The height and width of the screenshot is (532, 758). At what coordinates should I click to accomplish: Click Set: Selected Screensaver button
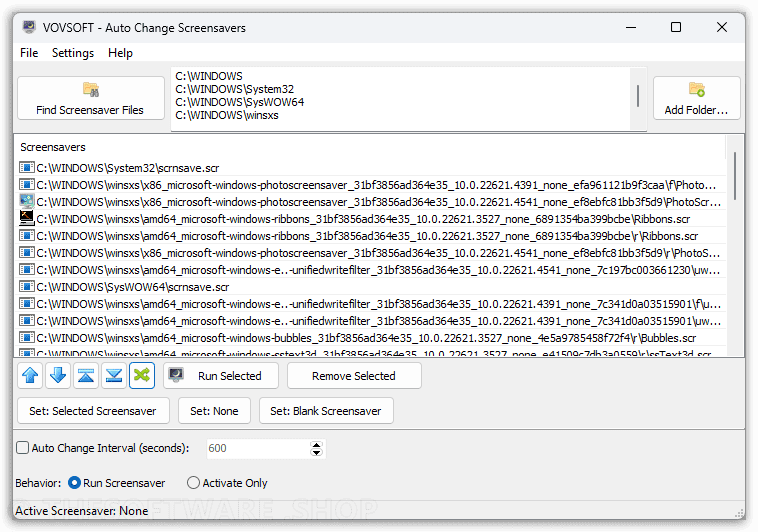pos(93,411)
